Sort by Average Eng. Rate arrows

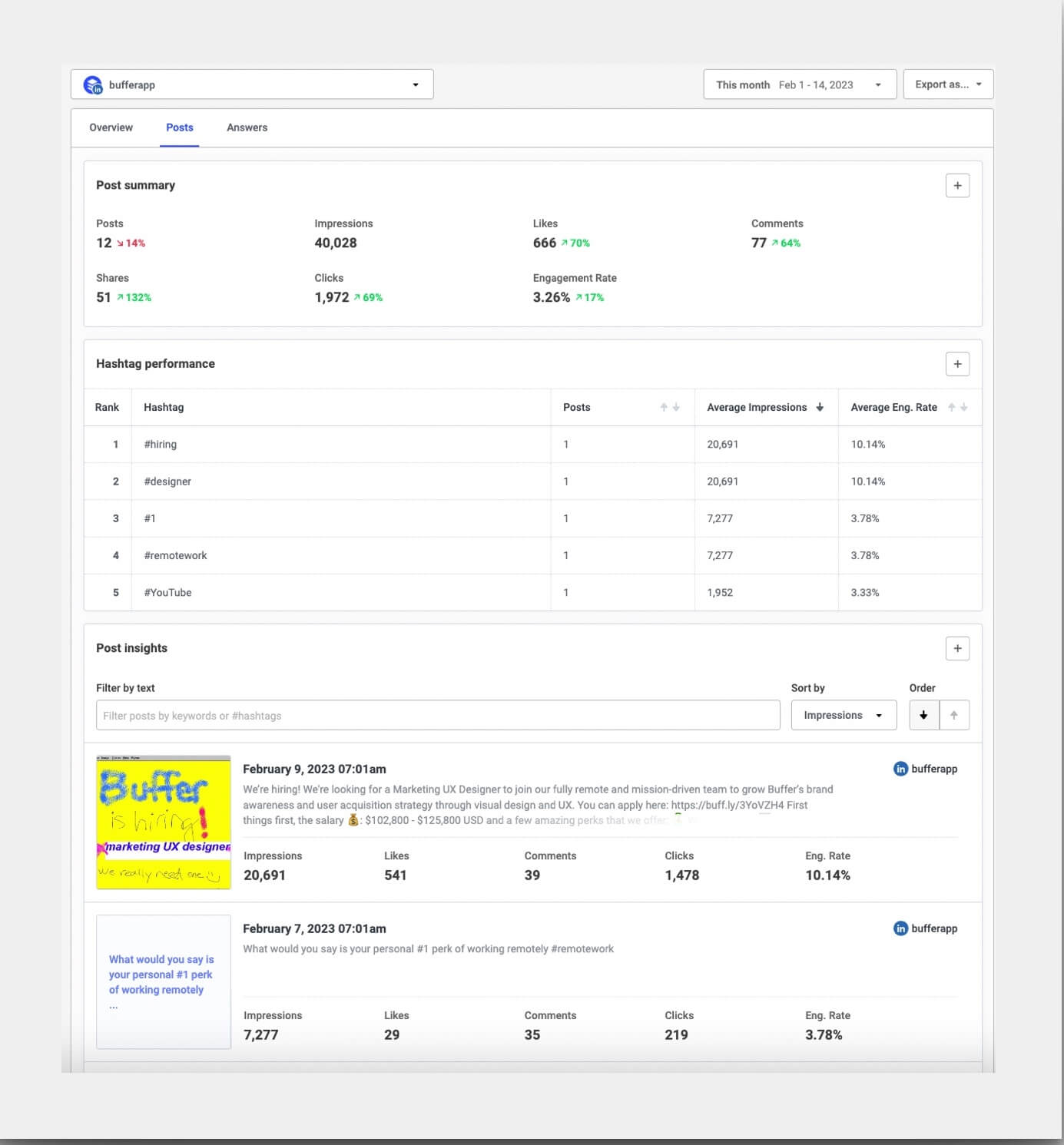click(x=957, y=407)
